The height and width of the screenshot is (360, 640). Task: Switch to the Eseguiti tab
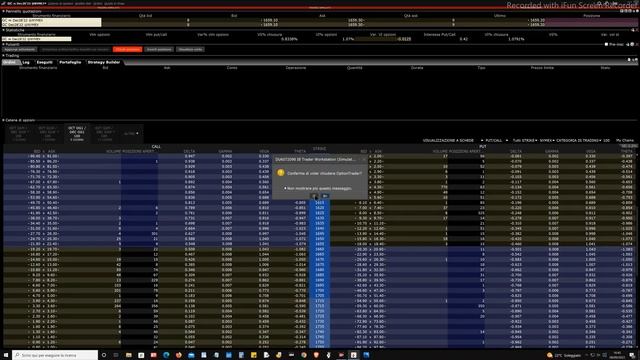[x=44, y=62]
